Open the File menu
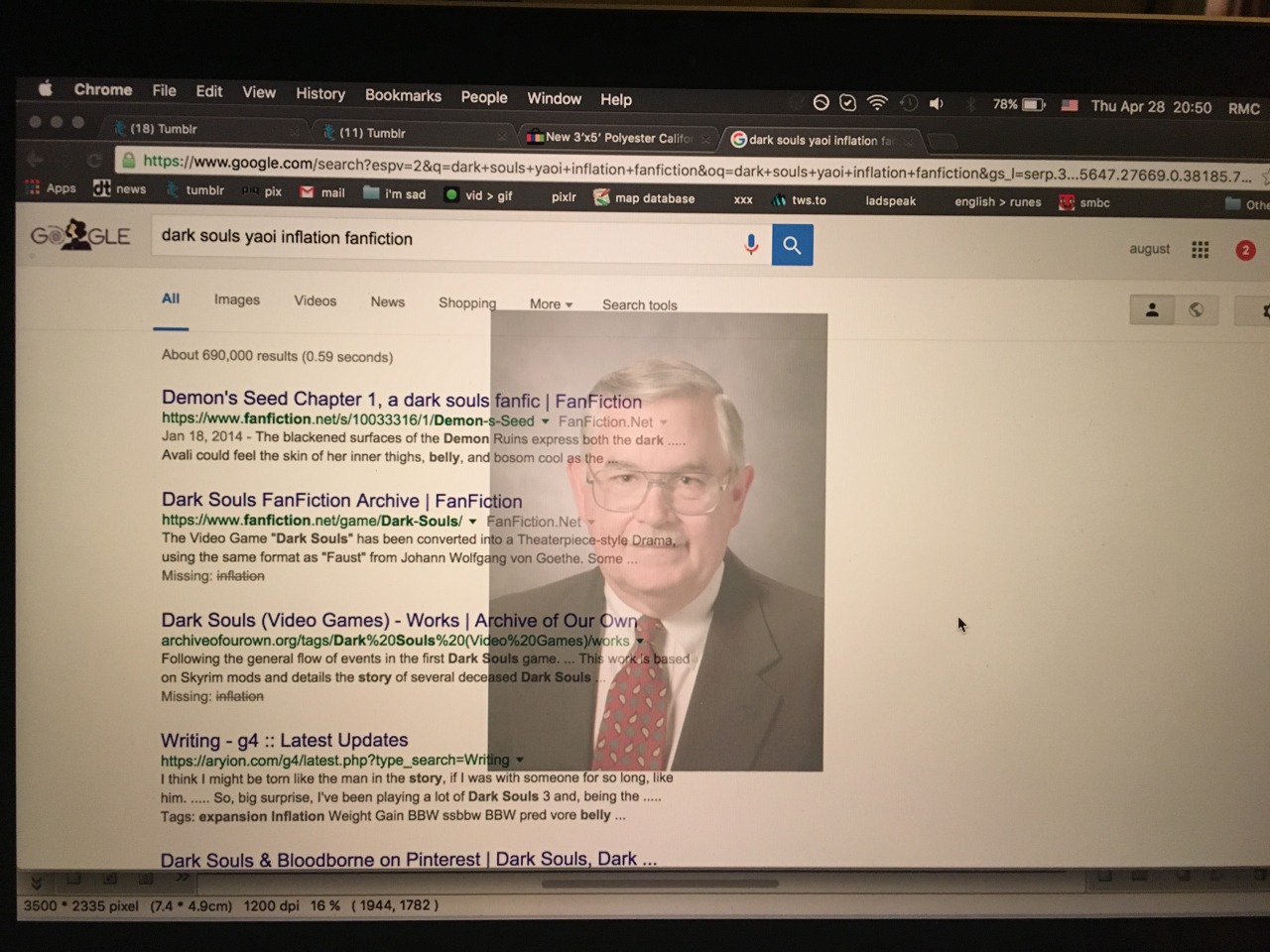The height and width of the screenshot is (952, 1270). [165, 90]
